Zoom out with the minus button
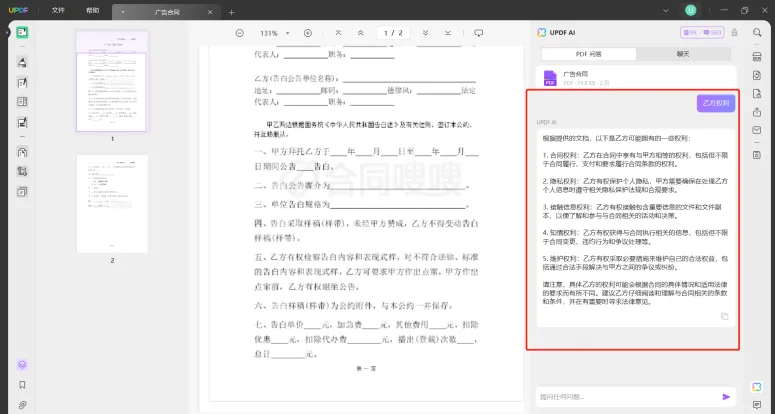 [x=239, y=33]
